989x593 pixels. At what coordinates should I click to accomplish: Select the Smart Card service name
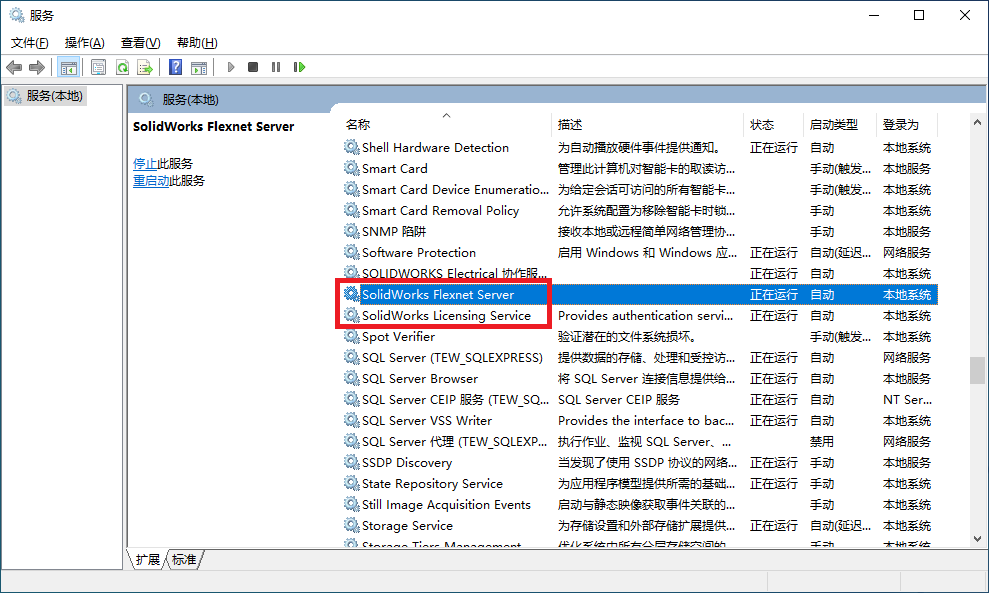click(x=395, y=168)
